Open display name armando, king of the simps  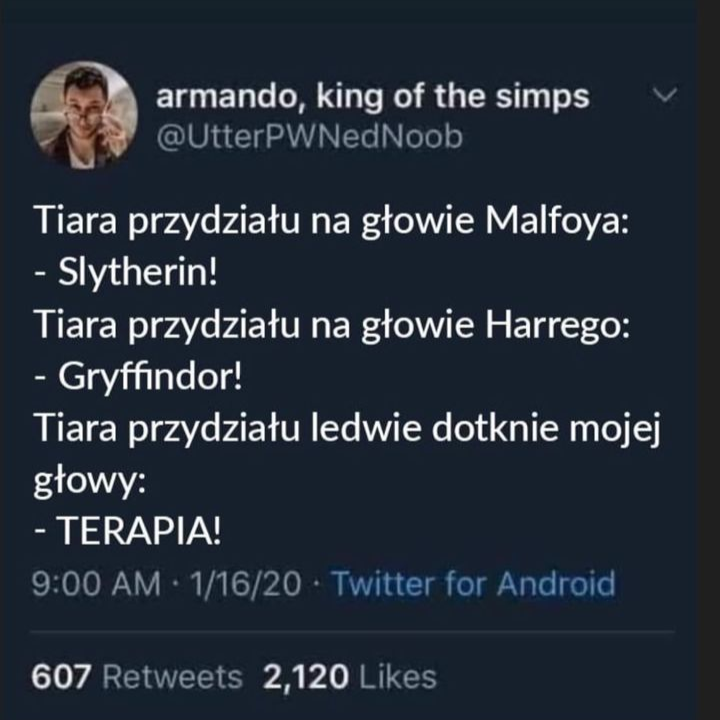(x=372, y=97)
